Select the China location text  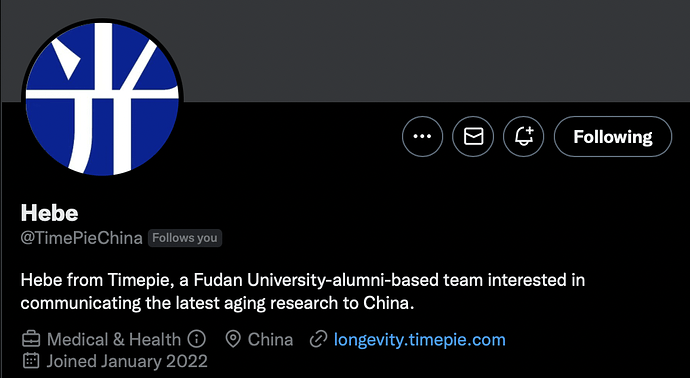[x=270, y=339]
